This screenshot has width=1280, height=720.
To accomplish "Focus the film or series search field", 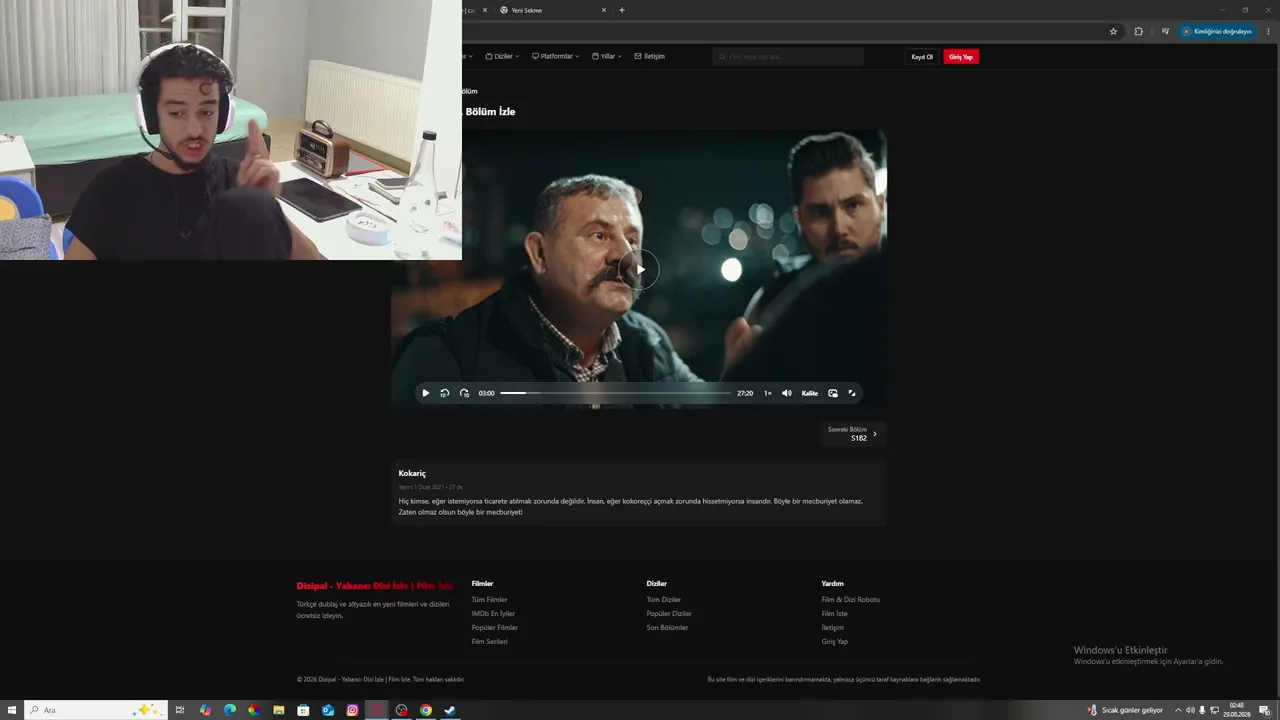I will click(788, 57).
